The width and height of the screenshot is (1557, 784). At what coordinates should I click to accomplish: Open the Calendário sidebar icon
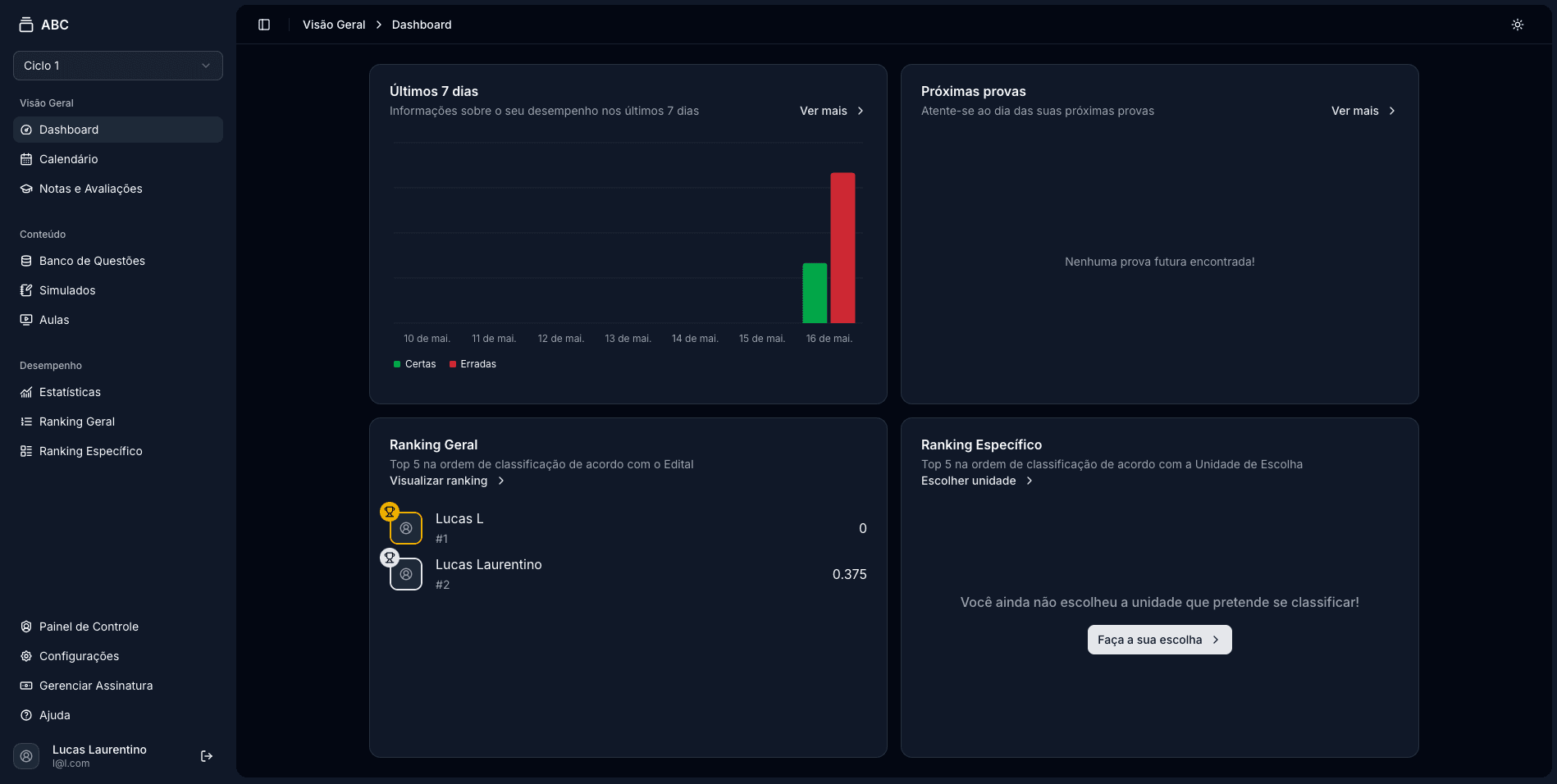click(27, 159)
